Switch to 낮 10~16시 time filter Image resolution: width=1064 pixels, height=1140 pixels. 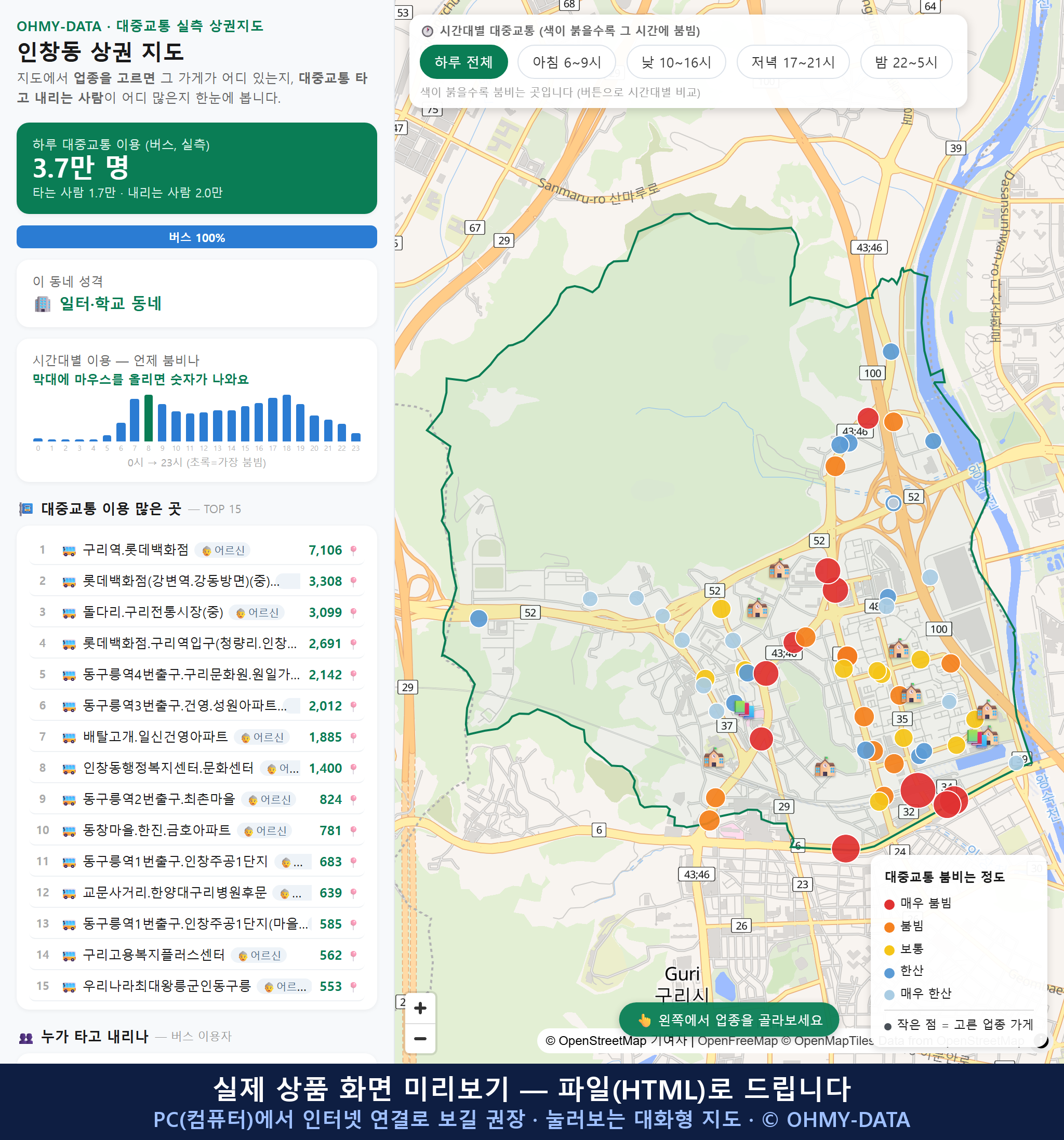click(x=676, y=62)
